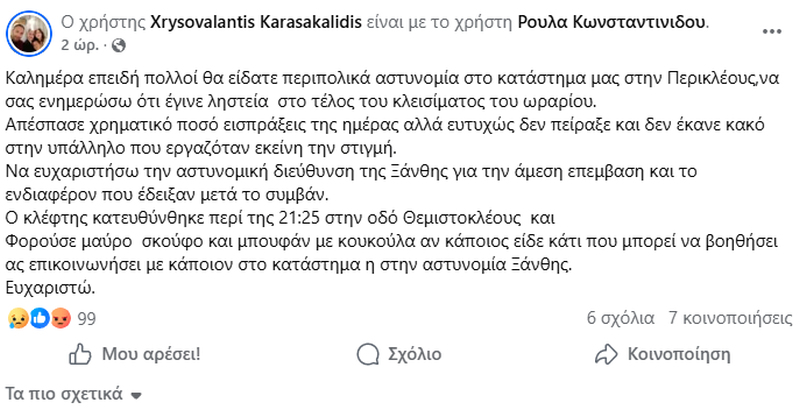View the 6 σχόλια comments
The height and width of the screenshot is (410, 800).
point(619,318)
